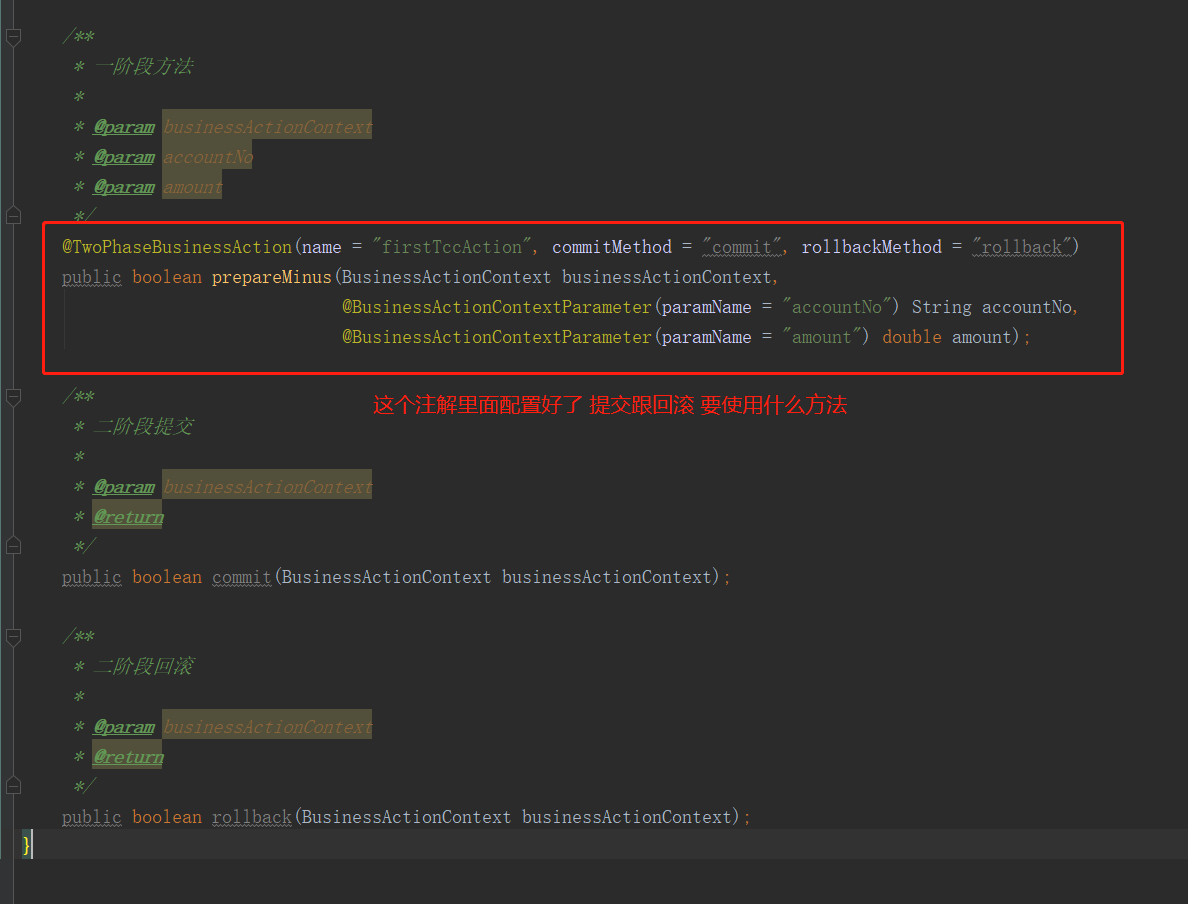Click @return tag in 二阶段回滚 comment

tap(128, 756)
